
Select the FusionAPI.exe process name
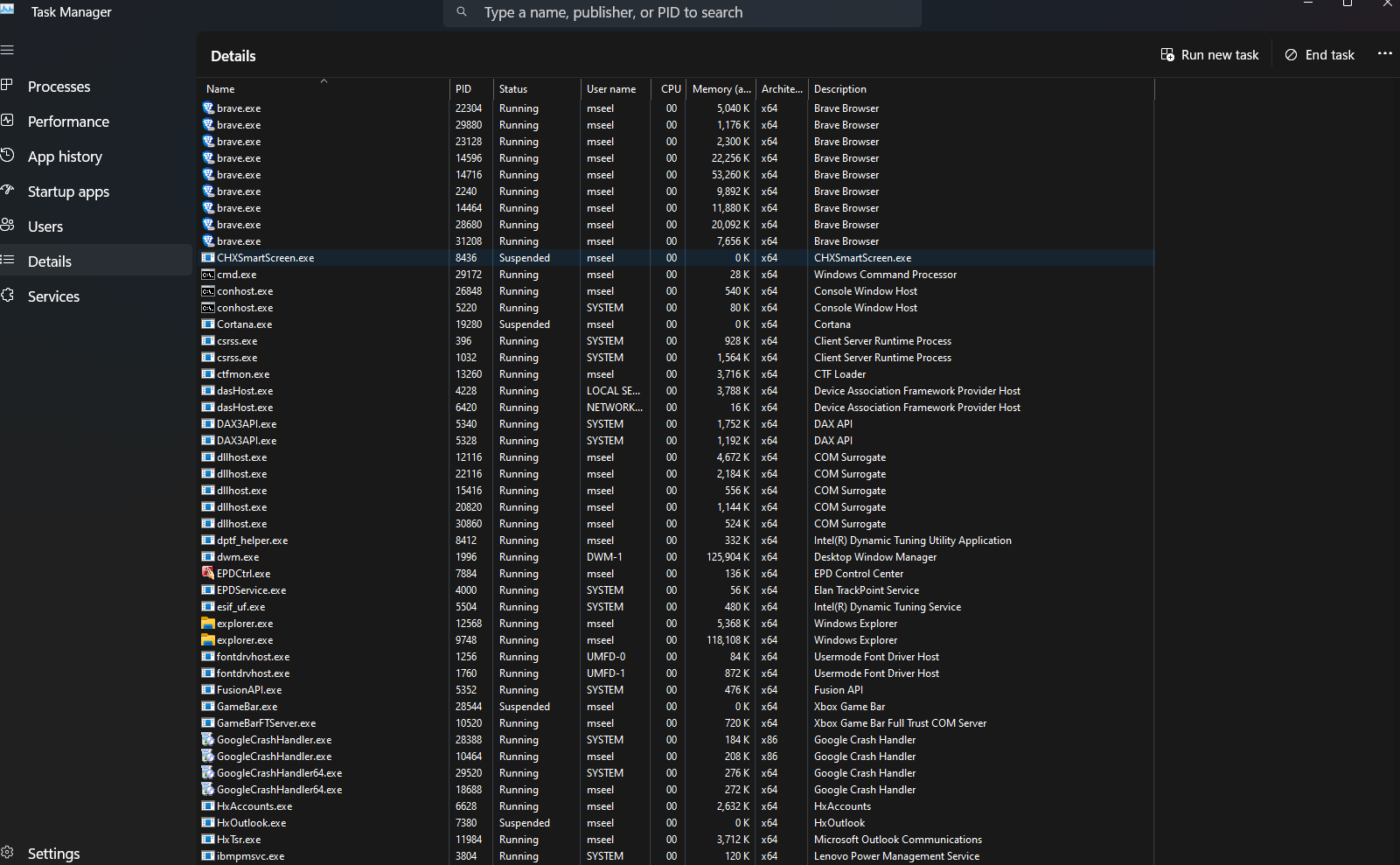coord(249,690)
